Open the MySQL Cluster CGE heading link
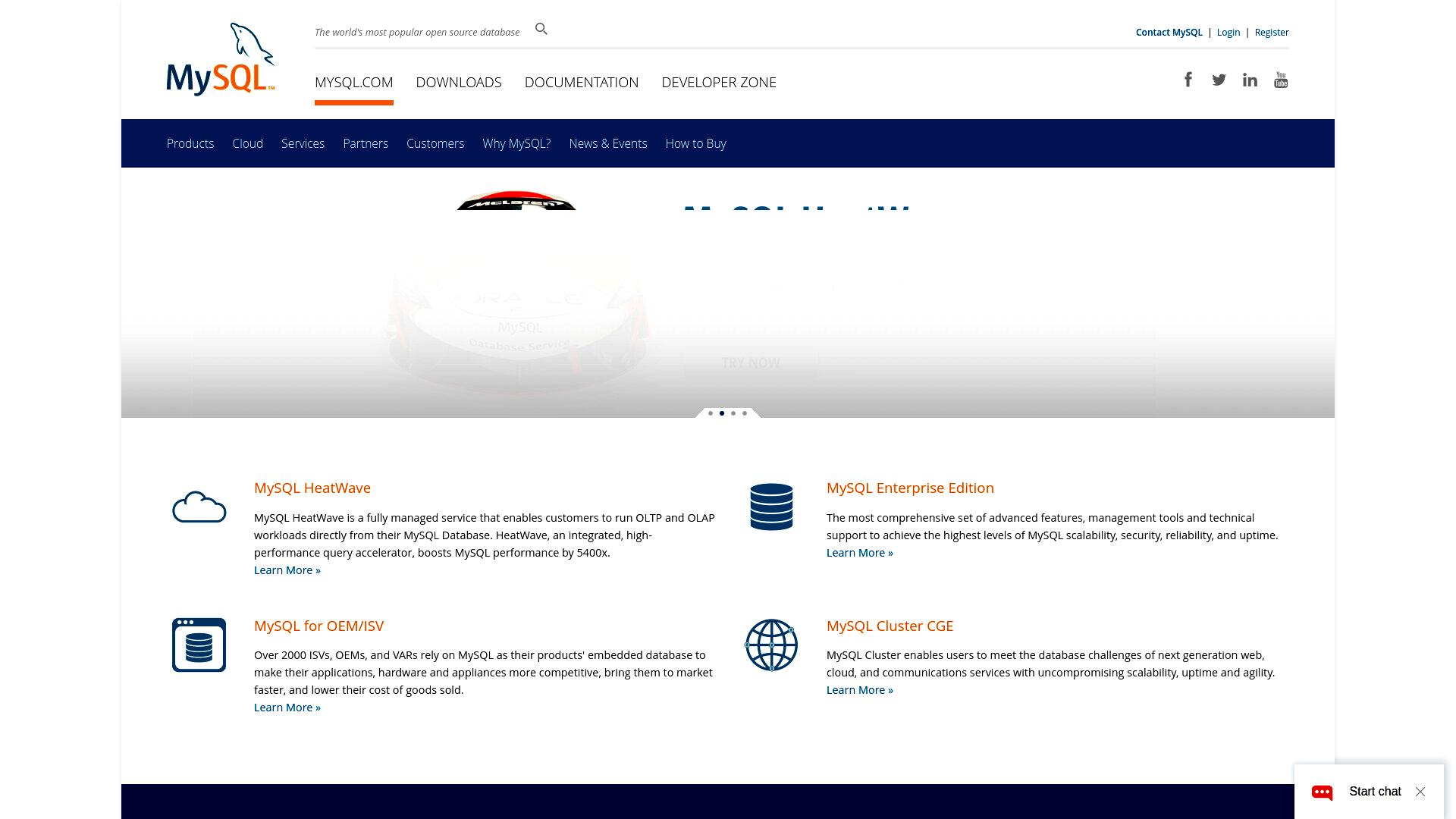This screenshot has height=819, width=1456. click(x=890, y=626)
